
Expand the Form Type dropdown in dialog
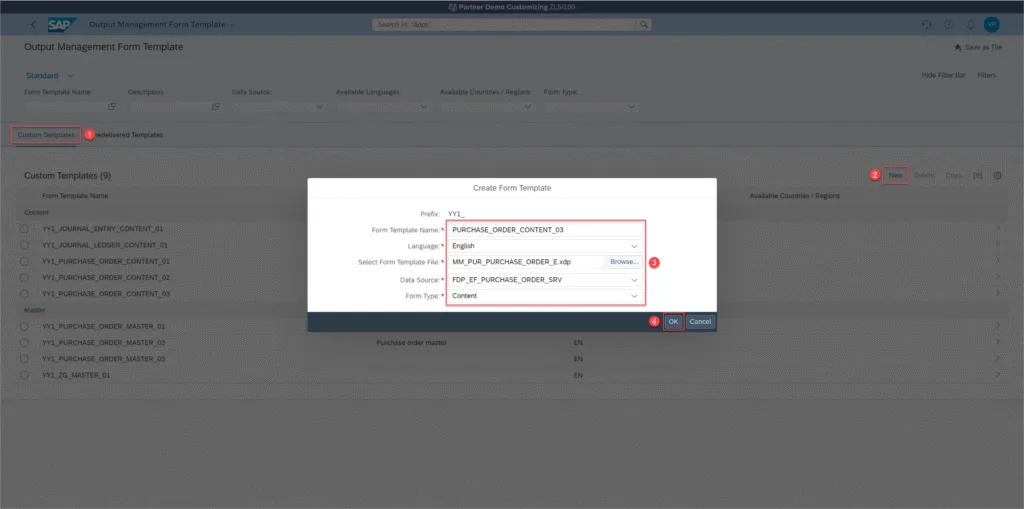(x=633, y=296)
